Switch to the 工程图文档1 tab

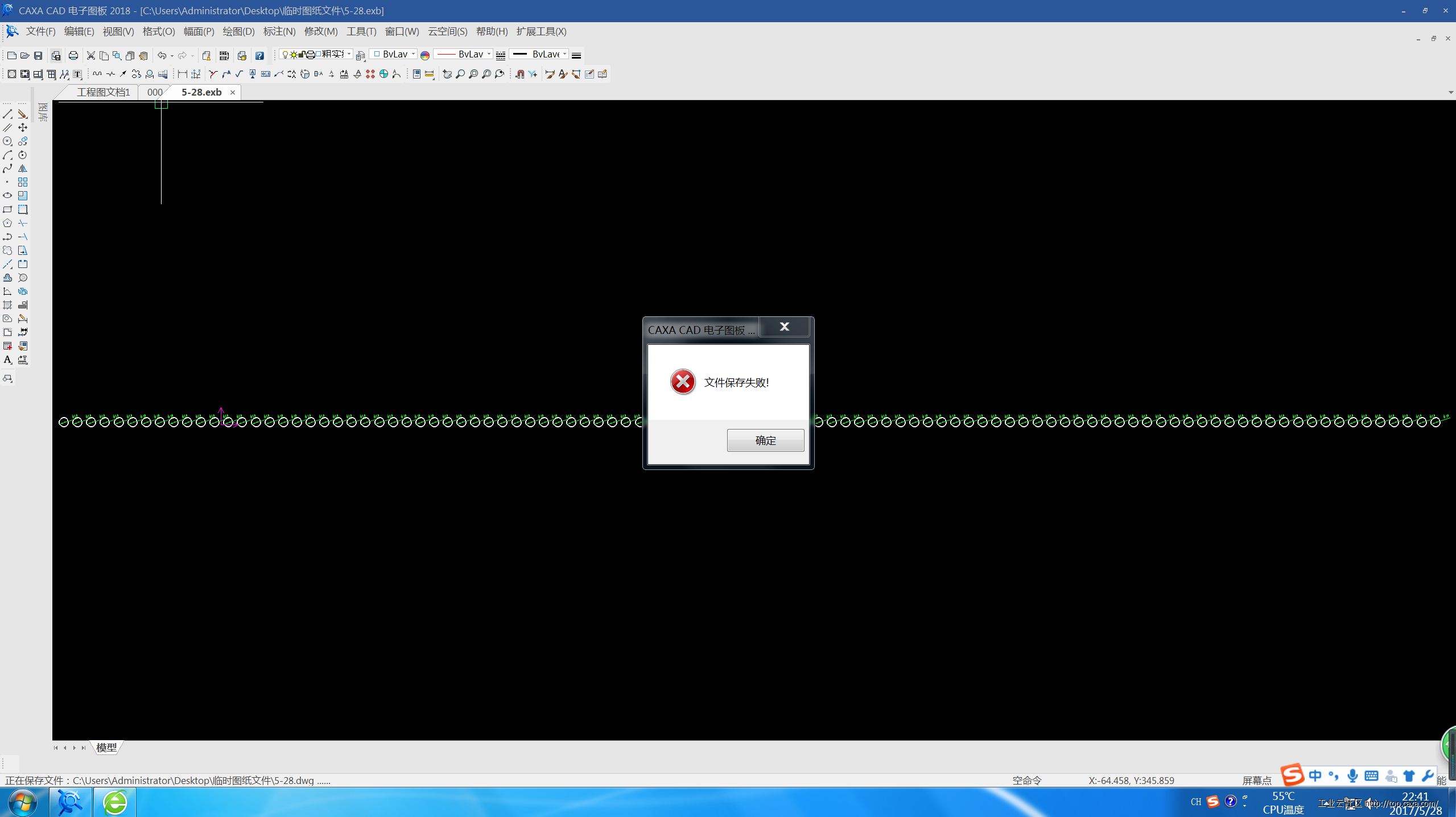(103, 92)
